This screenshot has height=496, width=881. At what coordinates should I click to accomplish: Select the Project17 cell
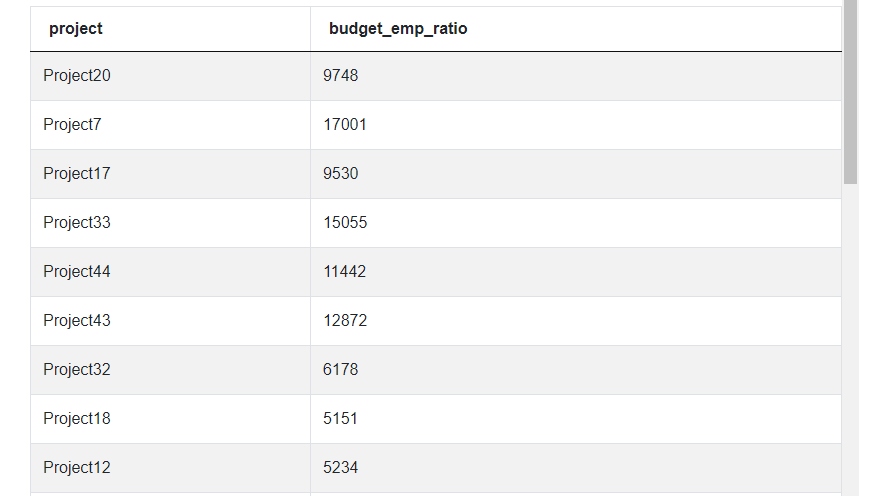pyautogui.click(x=170, y=174)
